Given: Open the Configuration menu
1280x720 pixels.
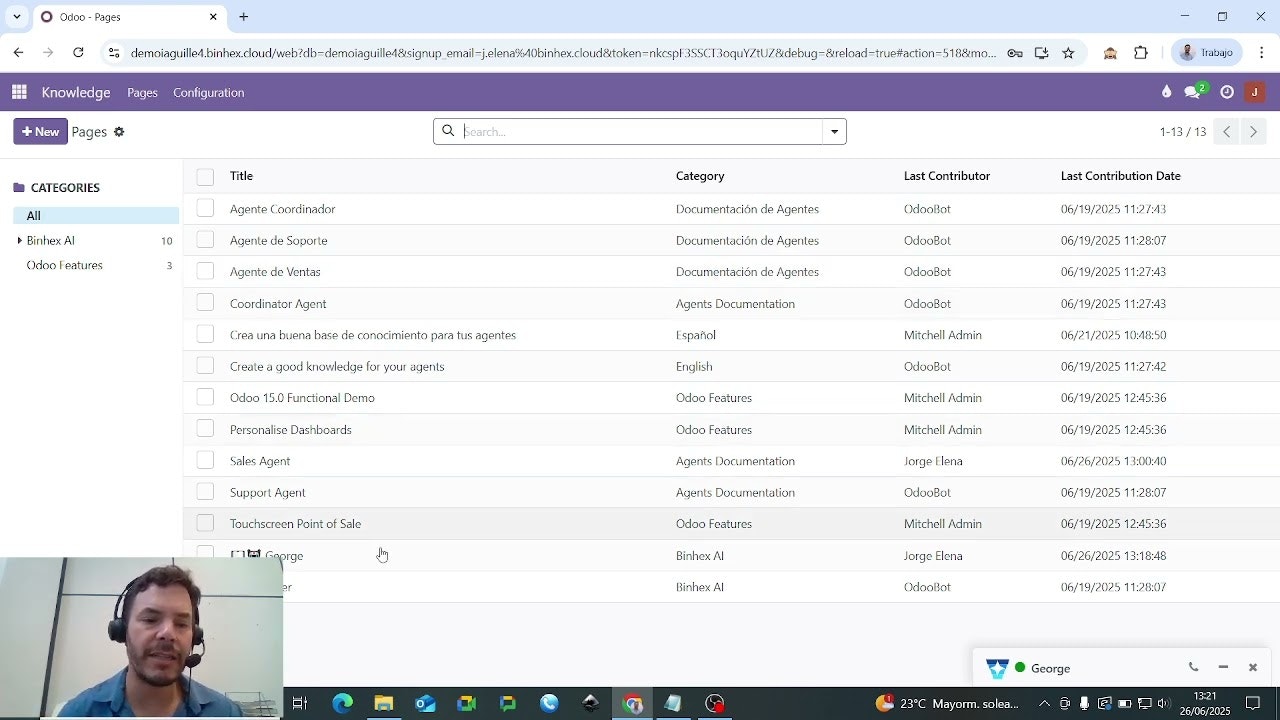Looking at the screenshot, I should pyautogui.click(x=208, y=92).
